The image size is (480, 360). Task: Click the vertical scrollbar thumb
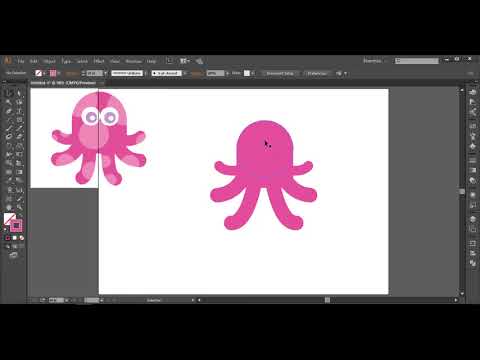[x=462, y=192]
